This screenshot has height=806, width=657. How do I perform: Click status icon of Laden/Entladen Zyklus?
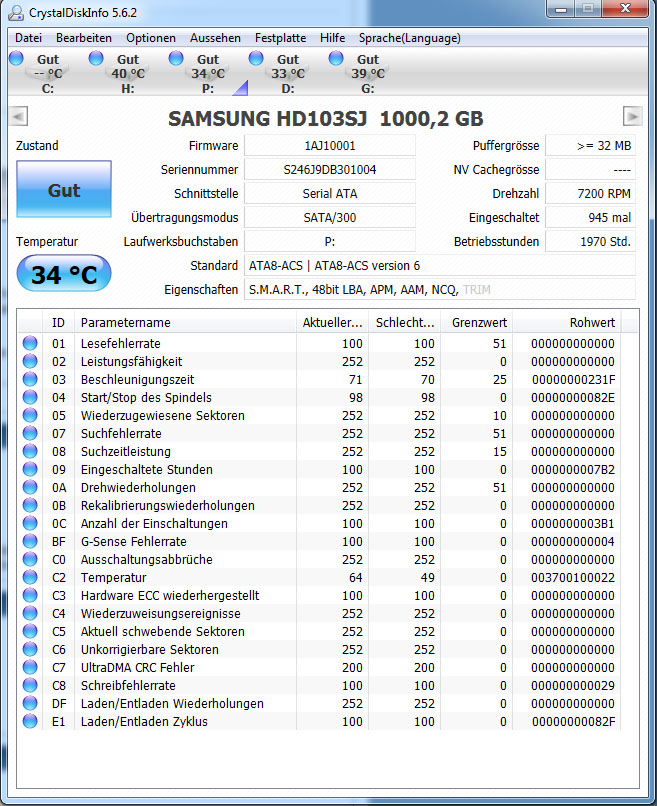[x=30, y=721]
